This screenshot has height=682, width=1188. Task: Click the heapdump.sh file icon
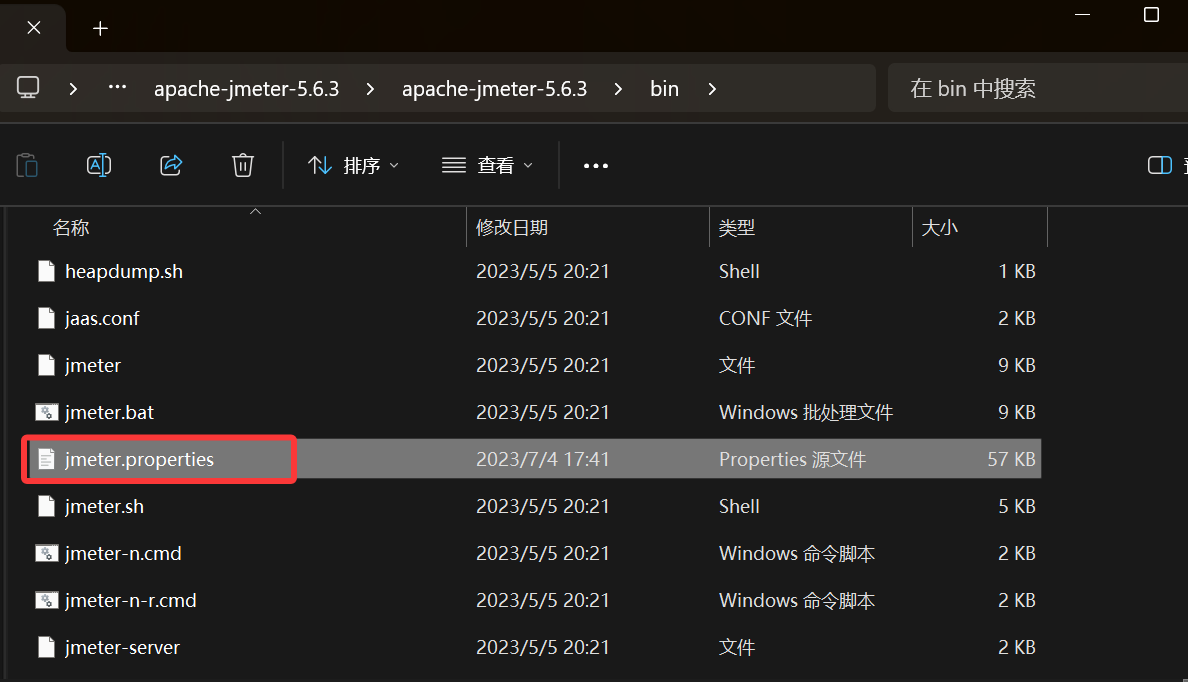click(x=46, y=271)
